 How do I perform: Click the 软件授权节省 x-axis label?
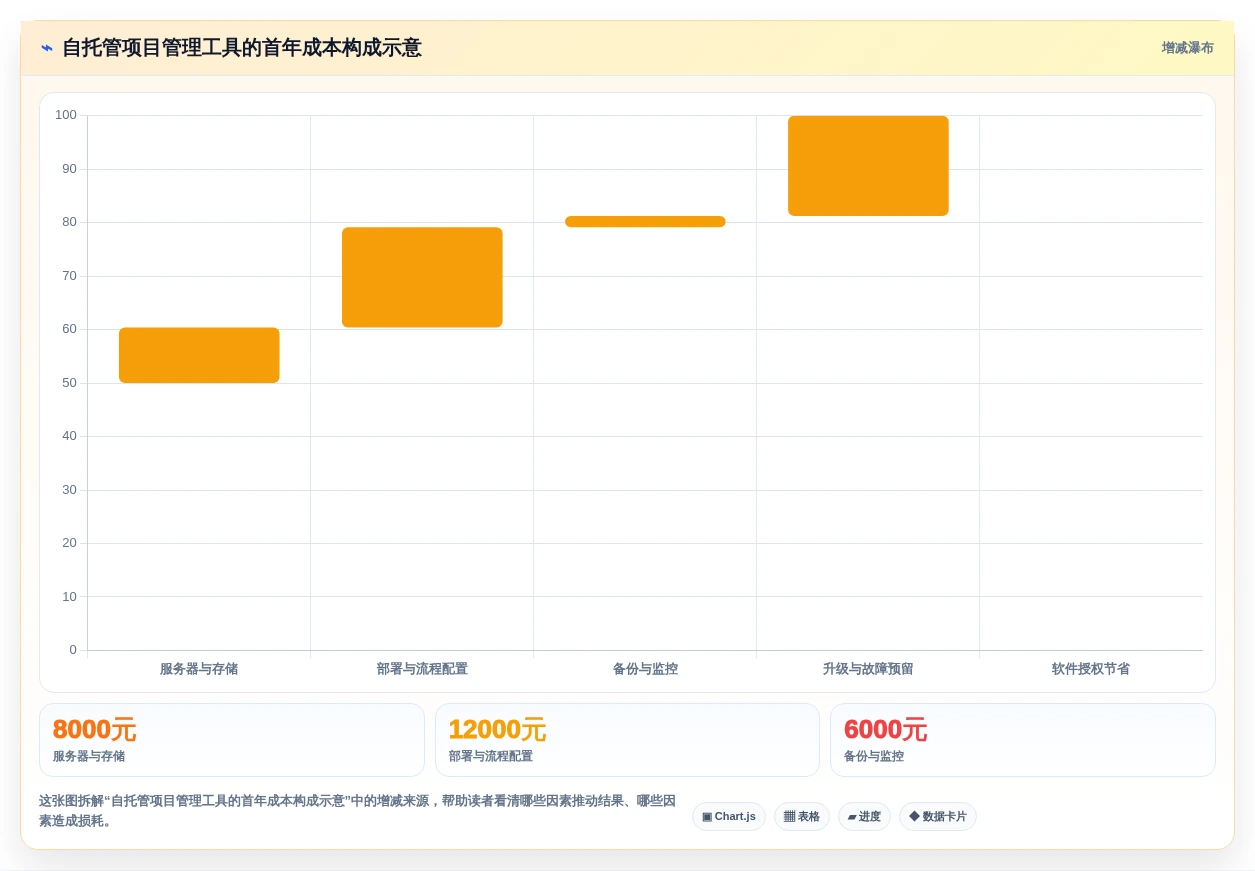point(1091,669)
